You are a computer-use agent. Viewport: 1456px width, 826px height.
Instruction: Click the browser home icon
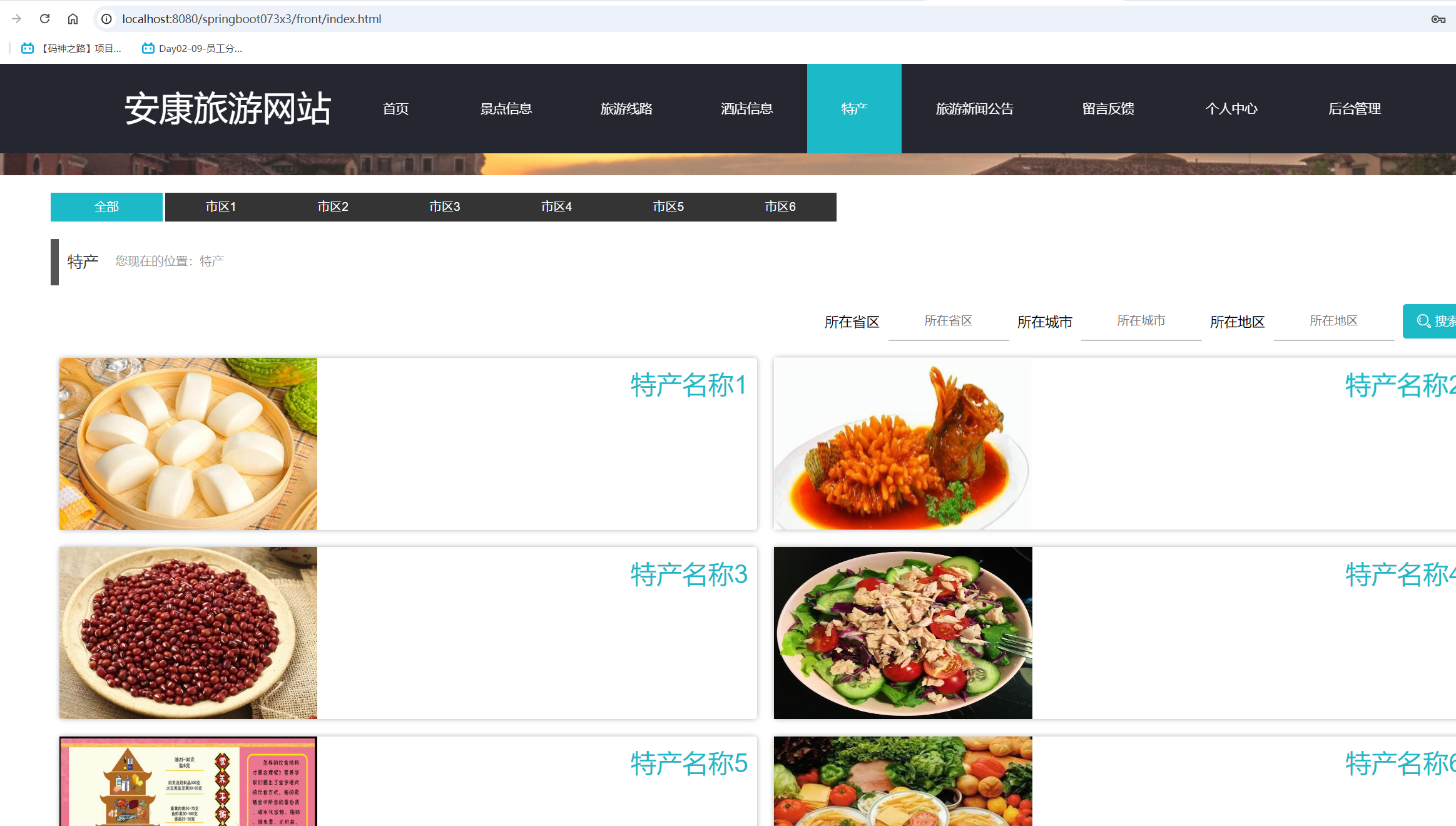(73, 19)
